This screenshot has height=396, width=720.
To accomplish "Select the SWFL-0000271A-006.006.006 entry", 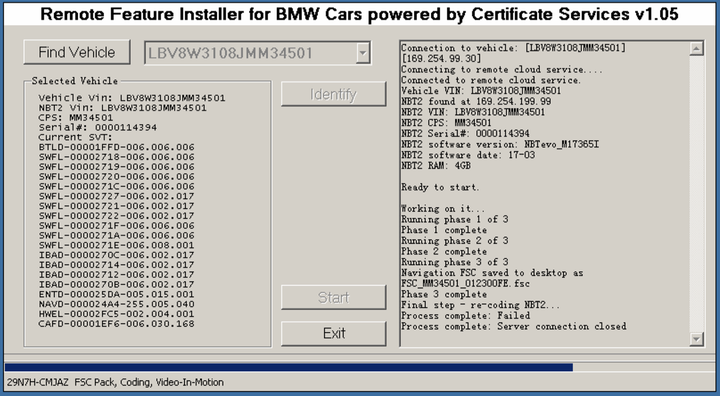I will 116,235.
